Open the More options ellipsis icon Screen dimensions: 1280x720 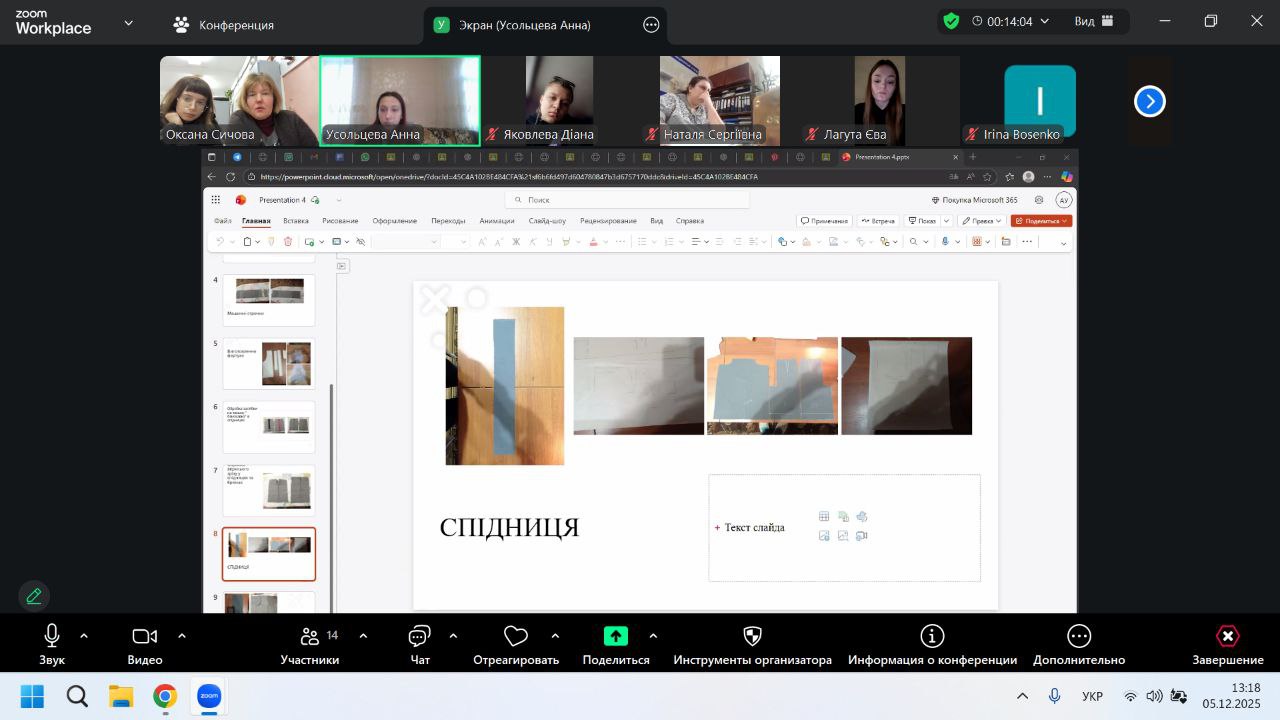click(1079, 636)
